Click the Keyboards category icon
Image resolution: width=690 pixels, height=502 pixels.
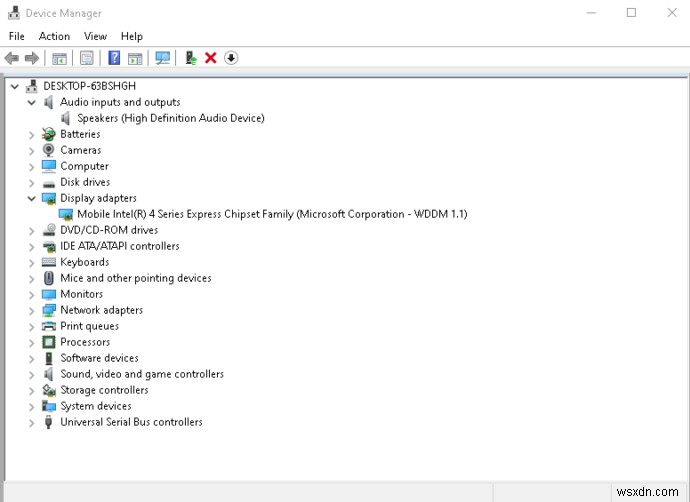[49, 262]
